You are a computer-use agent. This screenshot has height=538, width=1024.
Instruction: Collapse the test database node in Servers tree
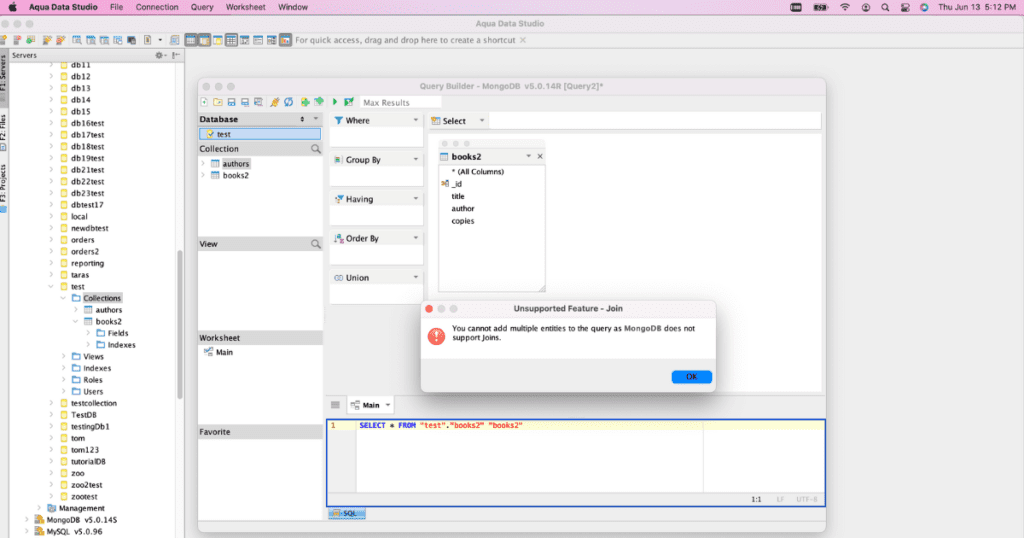click(51, 287)
